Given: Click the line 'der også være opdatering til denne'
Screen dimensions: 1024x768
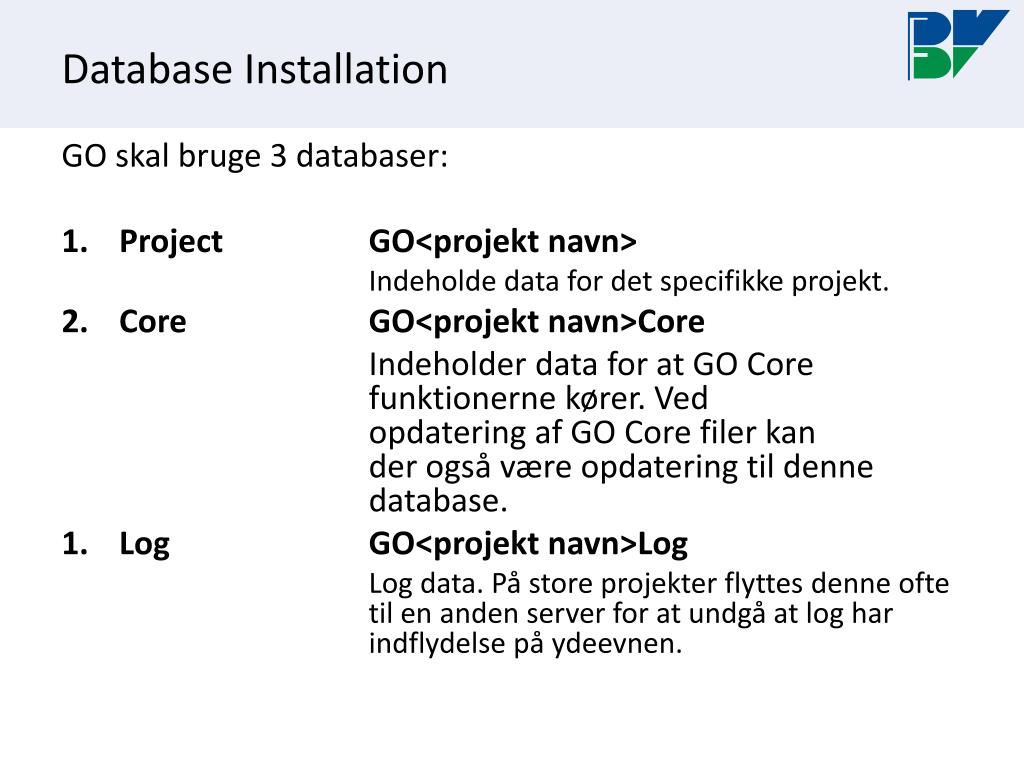Looking at the screenshot, I should 620,468.
